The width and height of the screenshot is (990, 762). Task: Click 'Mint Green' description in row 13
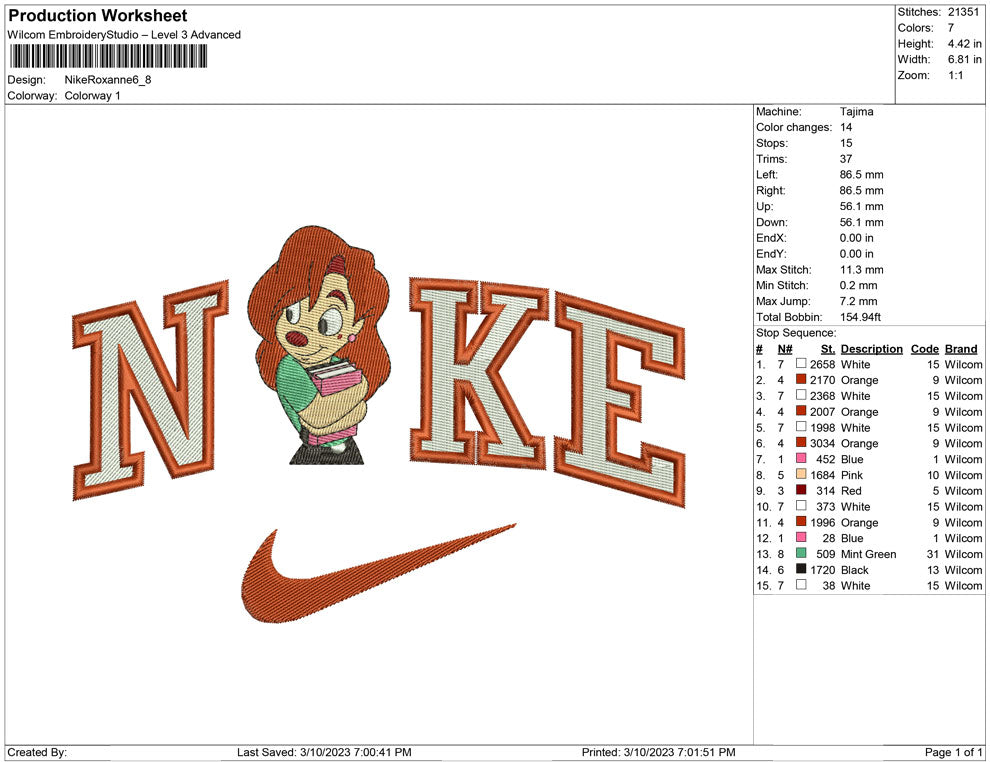click(x=869, y=554)
